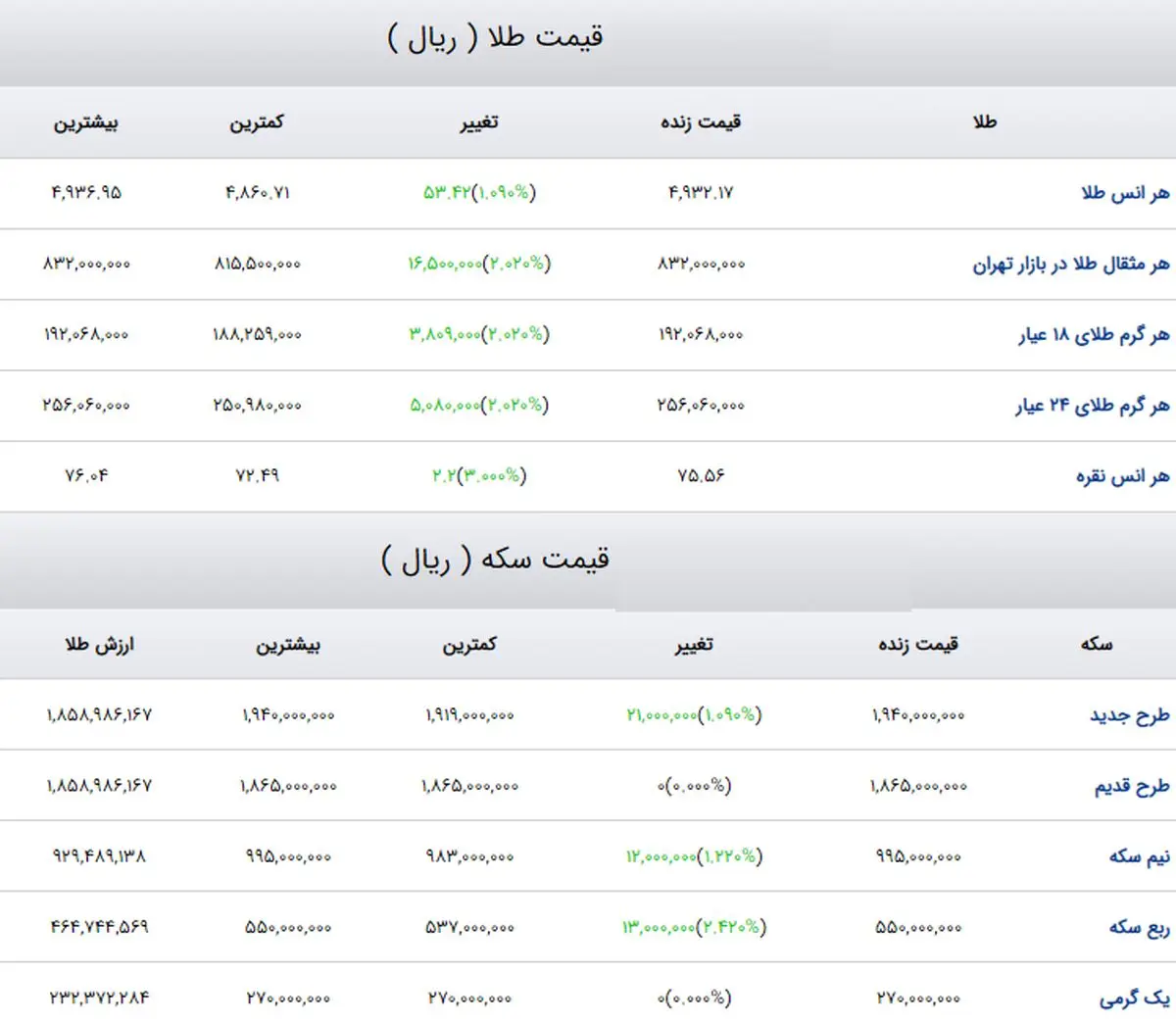Screen dimensions: 1176x1024
Task: Click the green change value for 'نیم سکه'
Action: (x=694, y=856)
